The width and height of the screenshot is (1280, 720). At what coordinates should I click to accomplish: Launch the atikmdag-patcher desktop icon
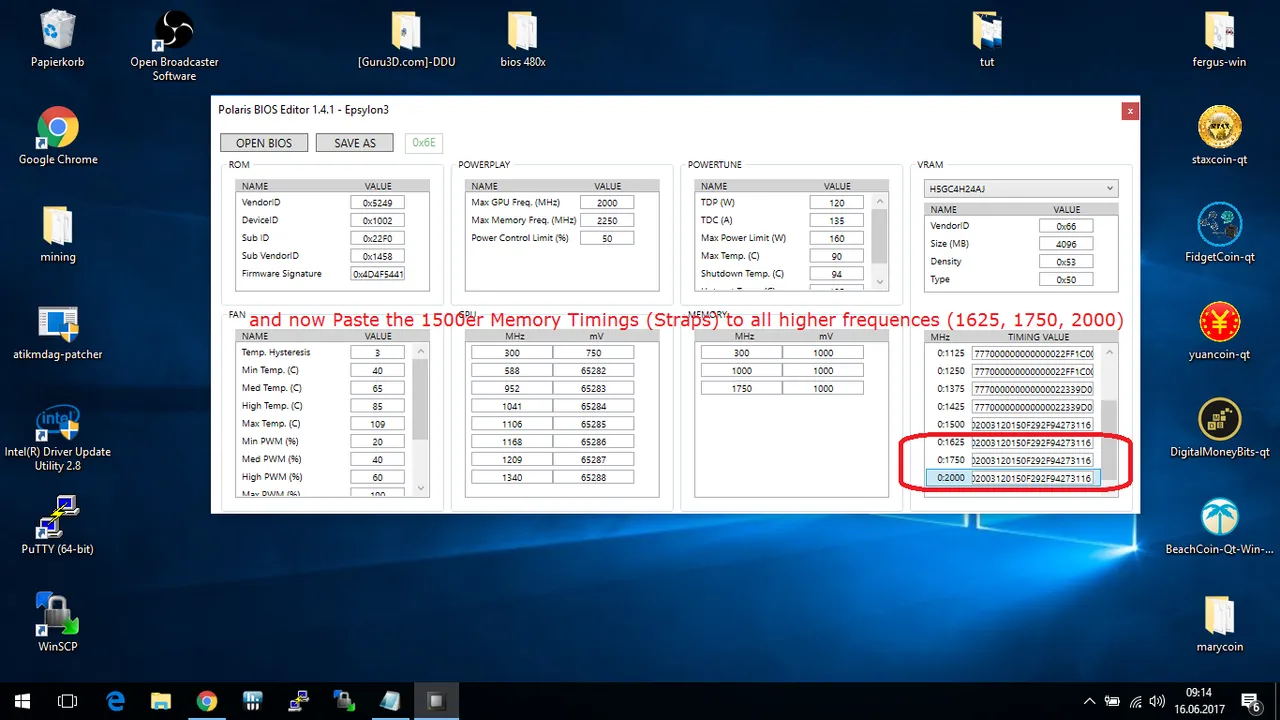coord(58,332)
